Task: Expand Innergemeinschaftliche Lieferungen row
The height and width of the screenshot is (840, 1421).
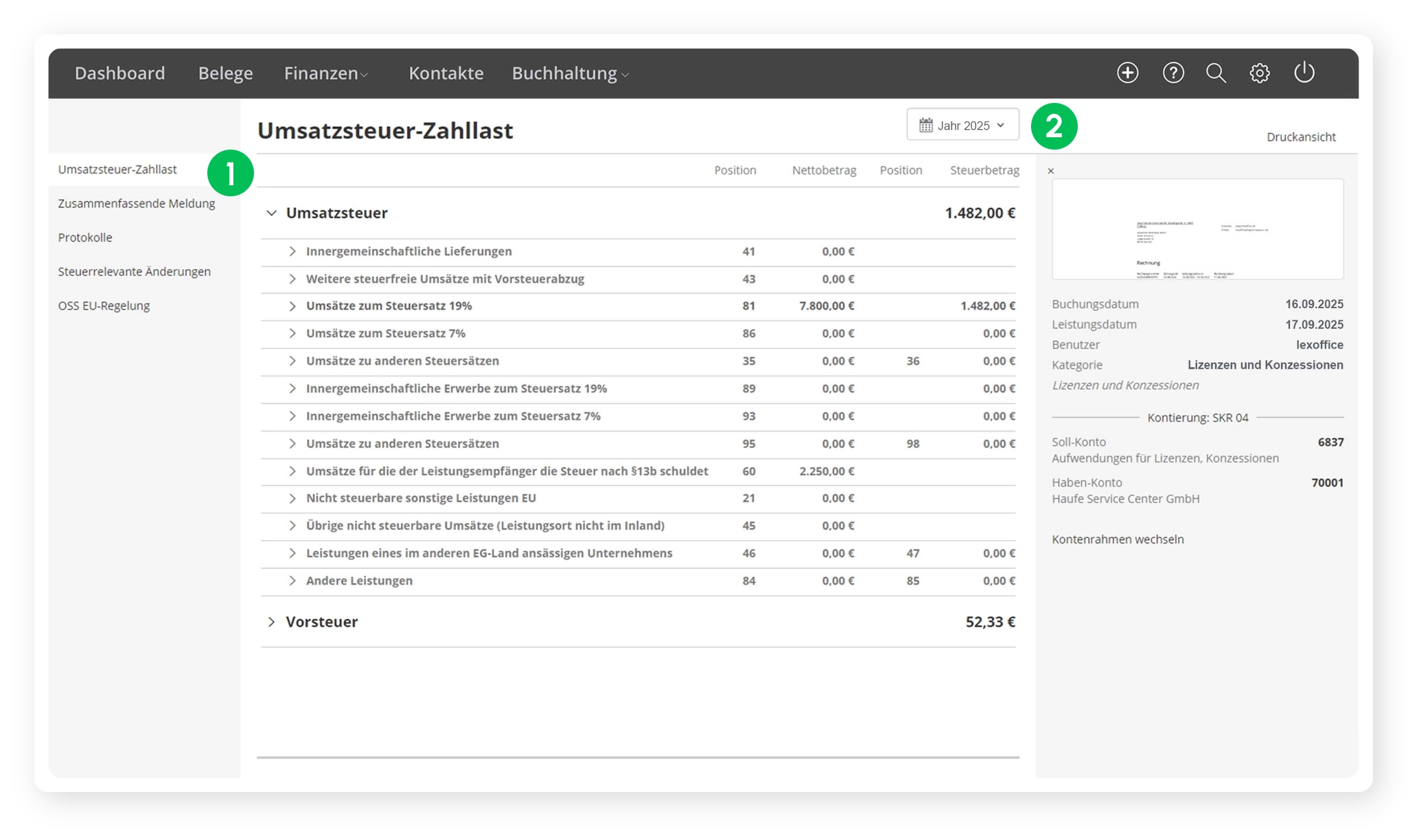Action: [292, 251]
